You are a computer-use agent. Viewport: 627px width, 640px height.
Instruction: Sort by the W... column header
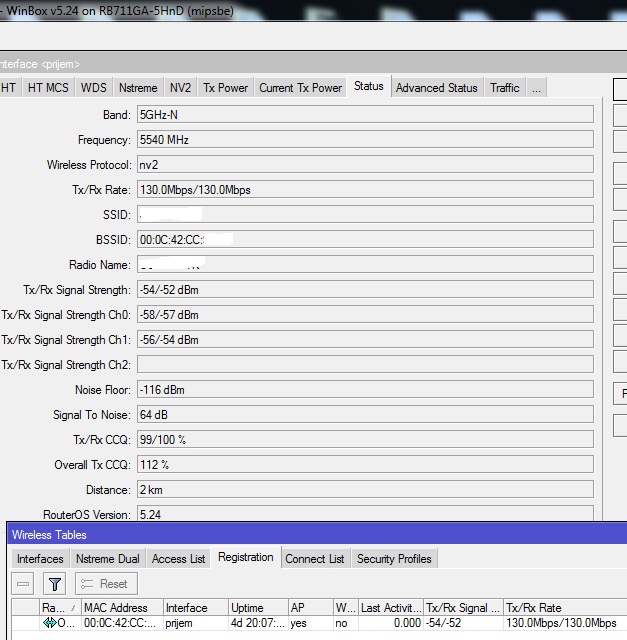[x=346, y=607]
